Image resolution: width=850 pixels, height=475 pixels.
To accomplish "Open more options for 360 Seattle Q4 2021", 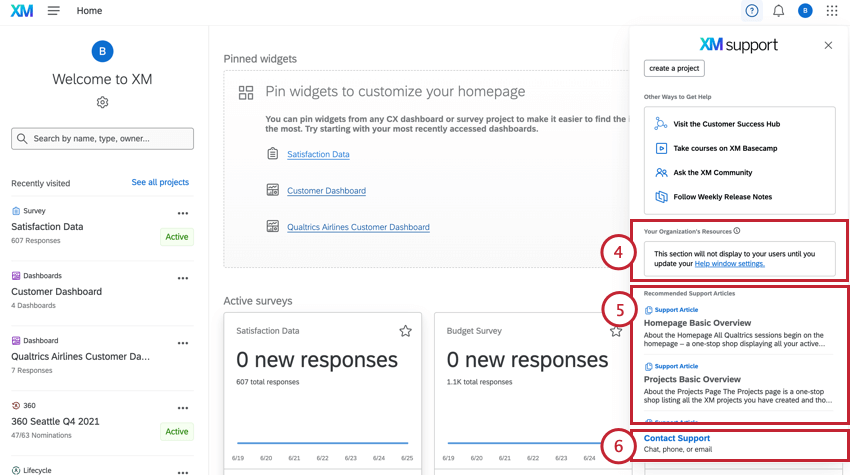I will [x=183, y=408].
